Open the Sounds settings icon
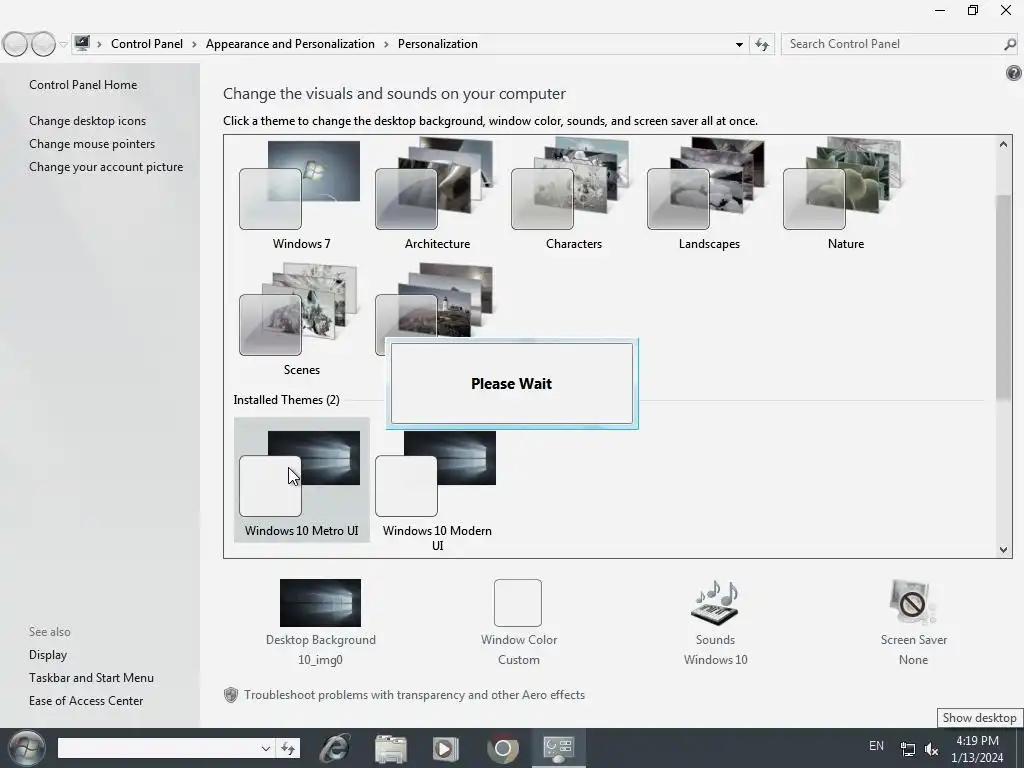1024x768 pixels. (715, 603)
